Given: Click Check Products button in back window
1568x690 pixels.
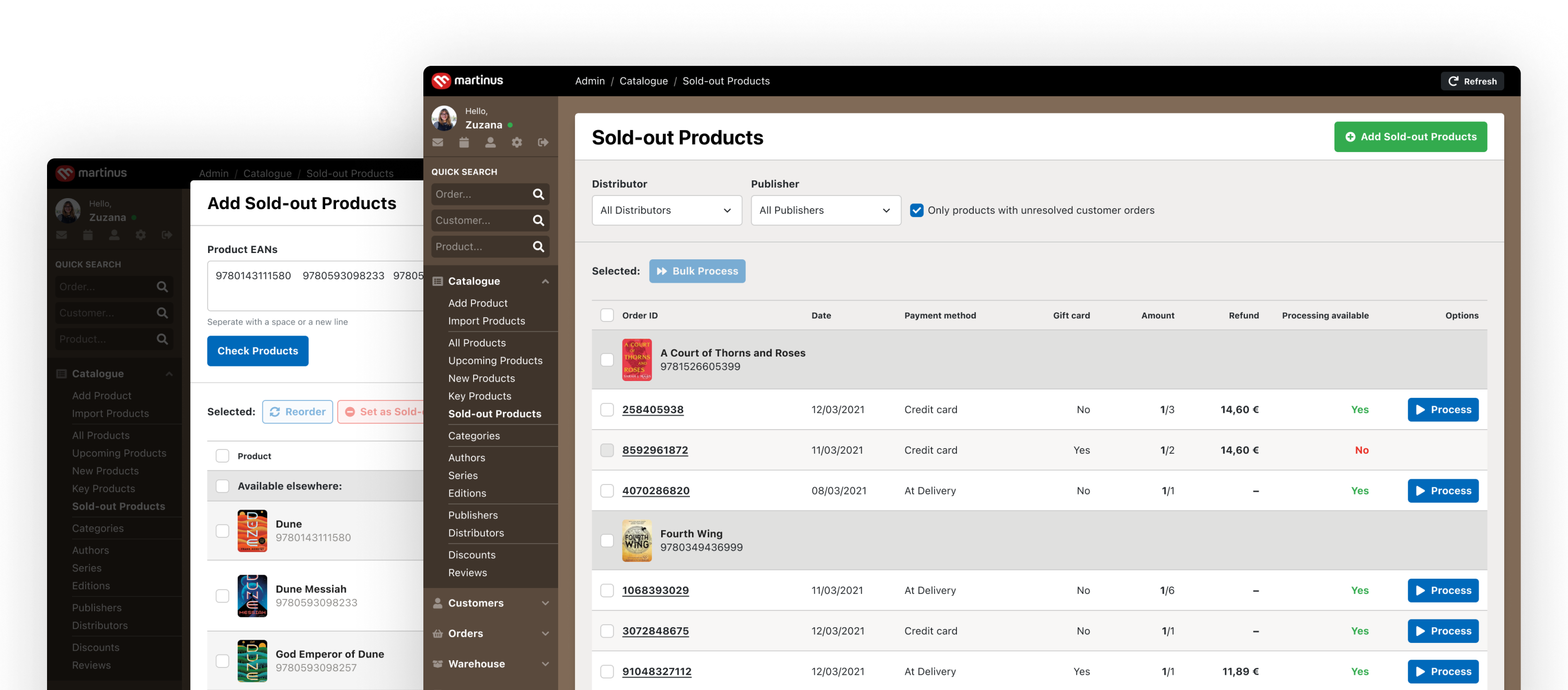Looking at the screenshot, I should click(x=258, y=351).
